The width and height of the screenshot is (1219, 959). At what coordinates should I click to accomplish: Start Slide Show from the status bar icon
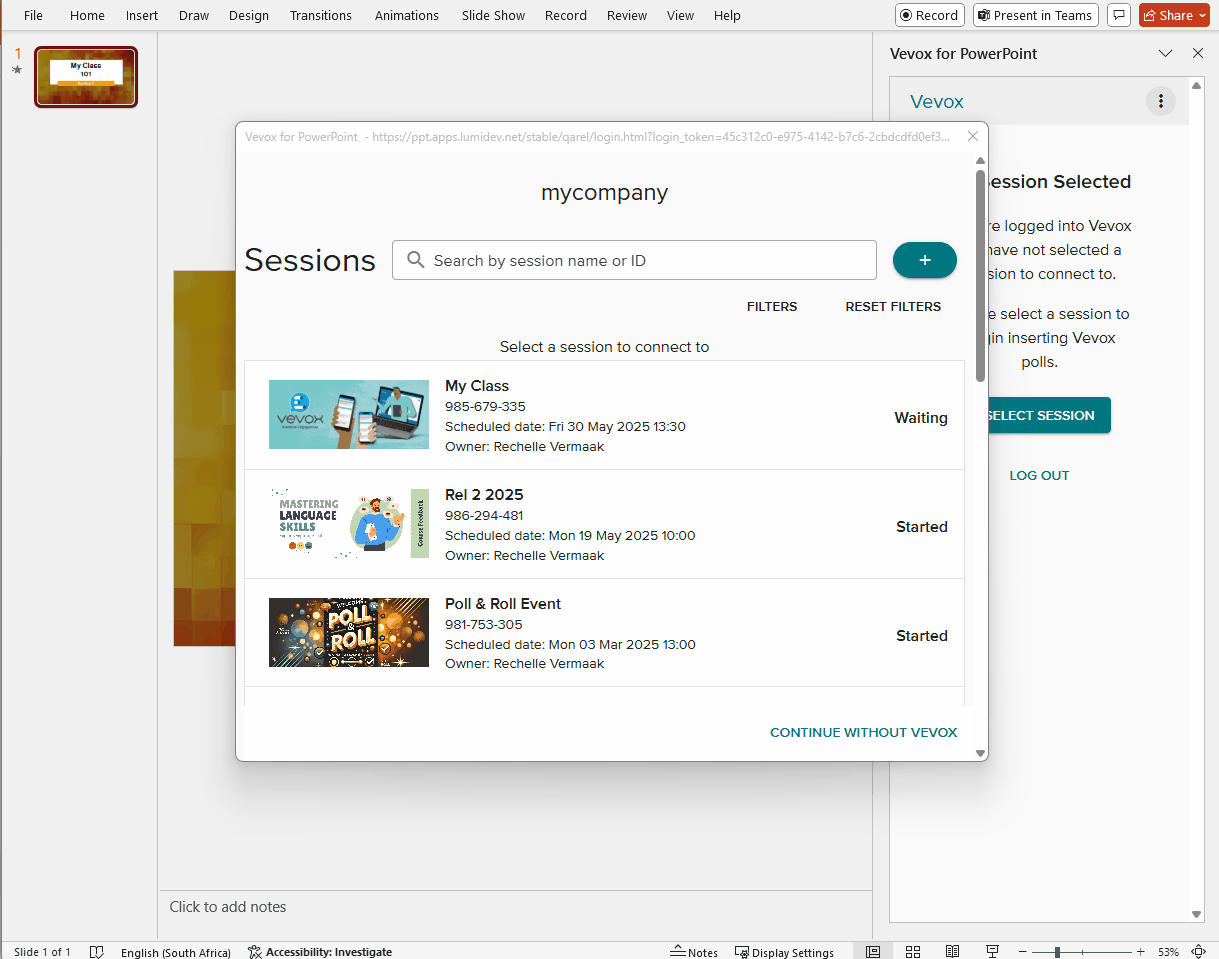click(993, 952)
